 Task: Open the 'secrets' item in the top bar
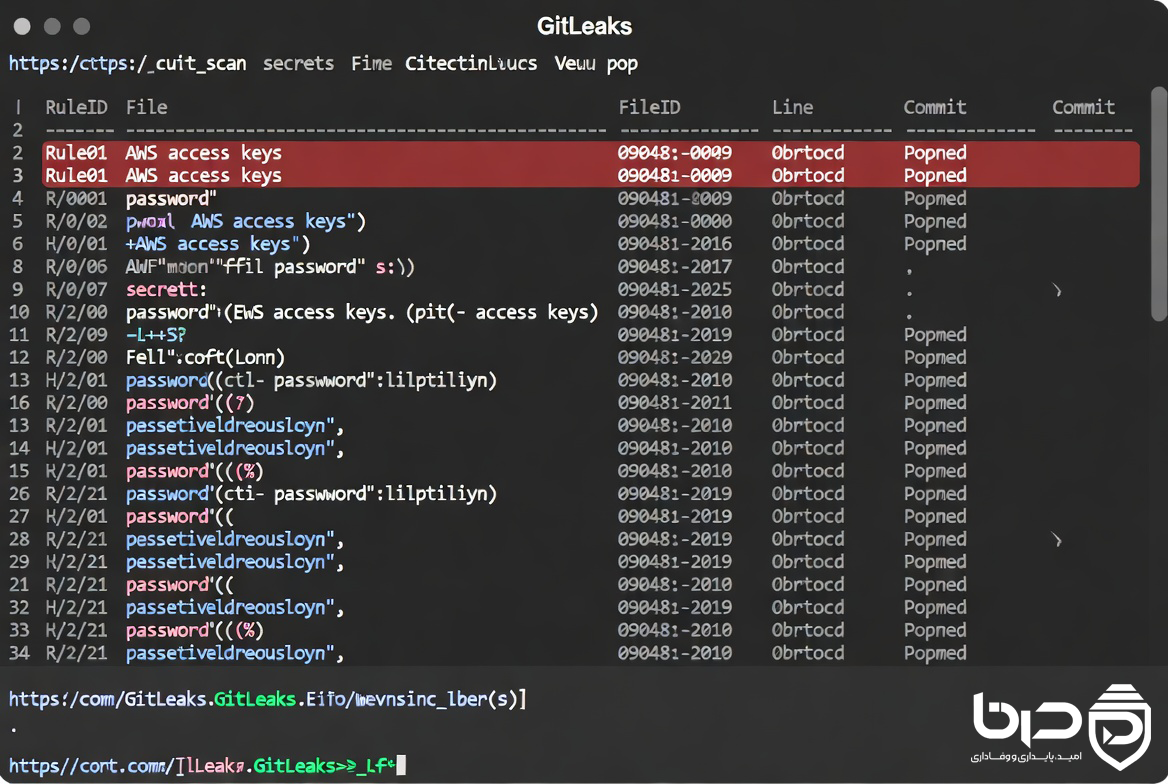coord(299,63)
